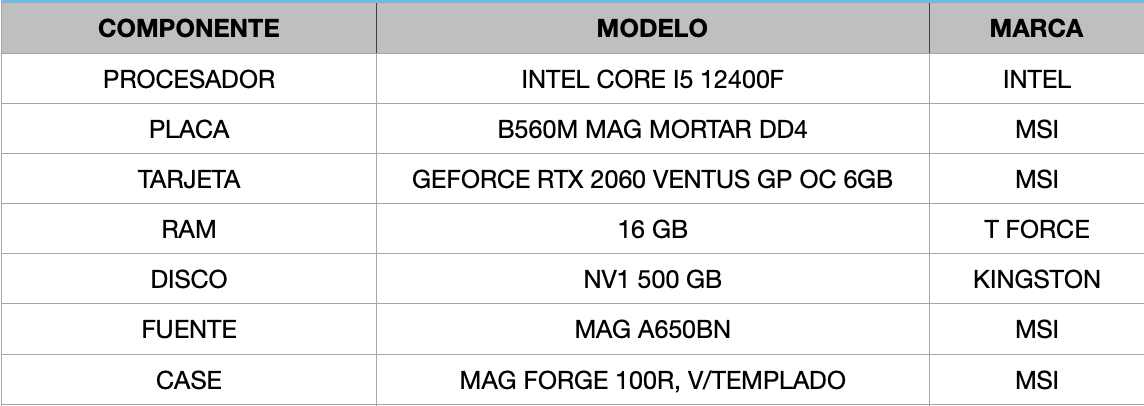Click the MARCA column header
The height and width of the screenshot is (406, 1144).
tap(1036, 29)
